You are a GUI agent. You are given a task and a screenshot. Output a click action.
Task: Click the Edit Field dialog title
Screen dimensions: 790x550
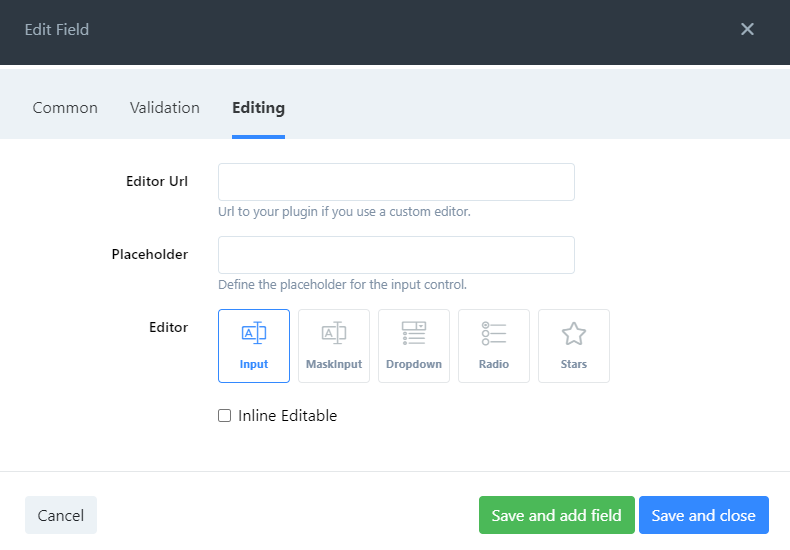pos(57,30)
